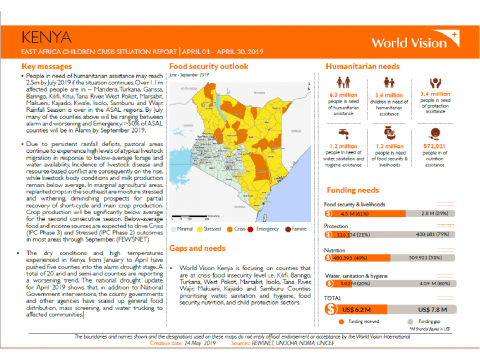Click the 'Funding needs' heading
480x360 pixels.
[353, 190]
